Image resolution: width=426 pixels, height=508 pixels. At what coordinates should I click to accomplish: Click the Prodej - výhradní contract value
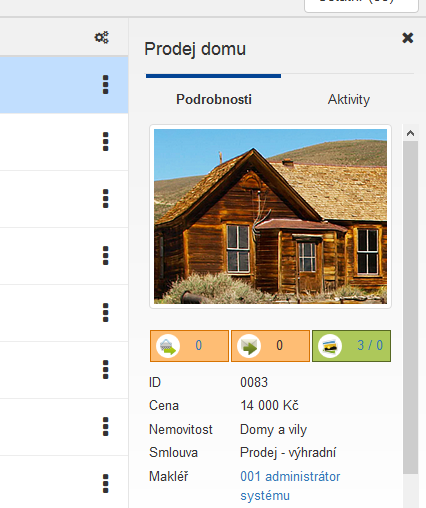288,453
